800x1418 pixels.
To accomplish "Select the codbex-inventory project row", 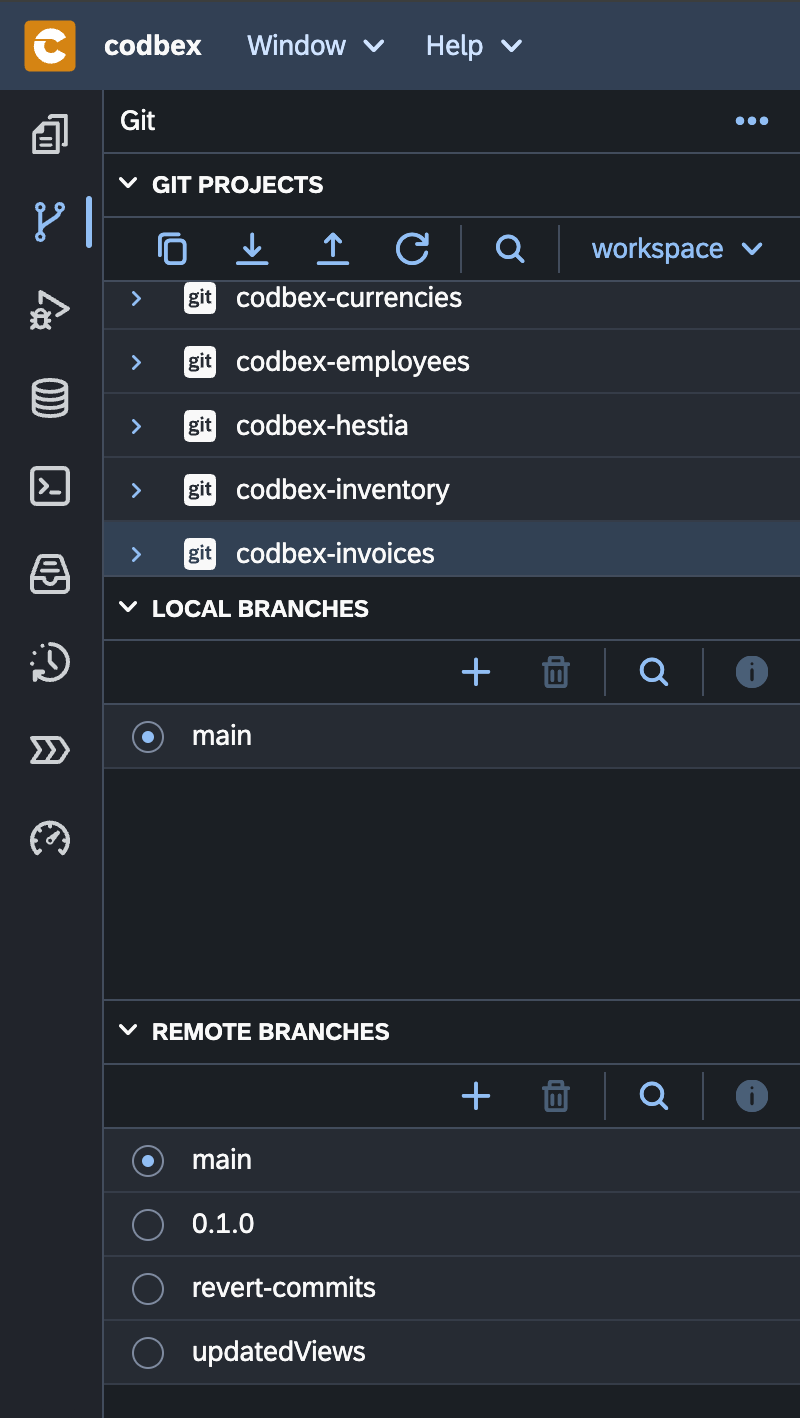I will (452, 490).
